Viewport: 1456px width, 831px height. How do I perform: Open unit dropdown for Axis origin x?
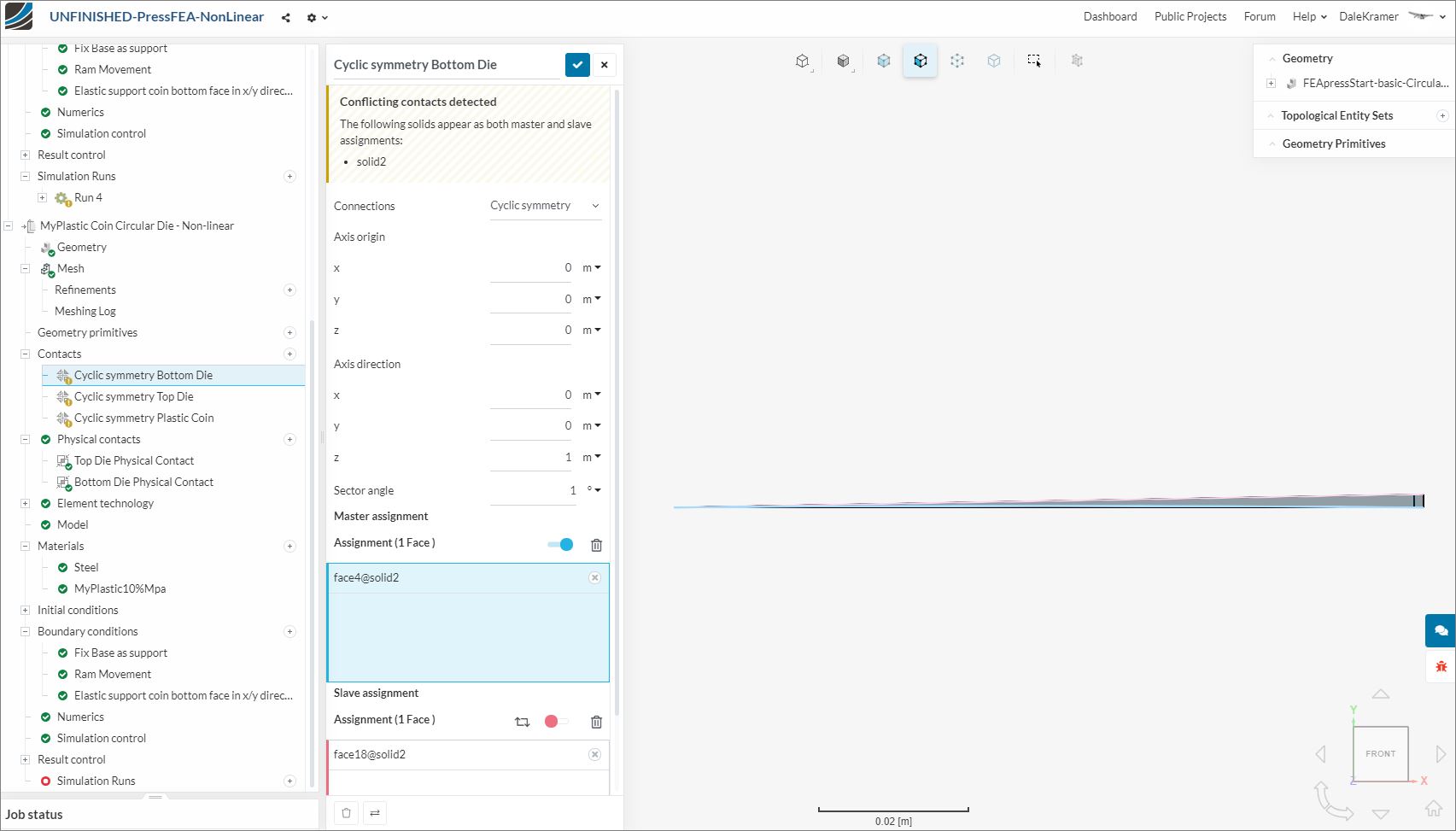592,268
